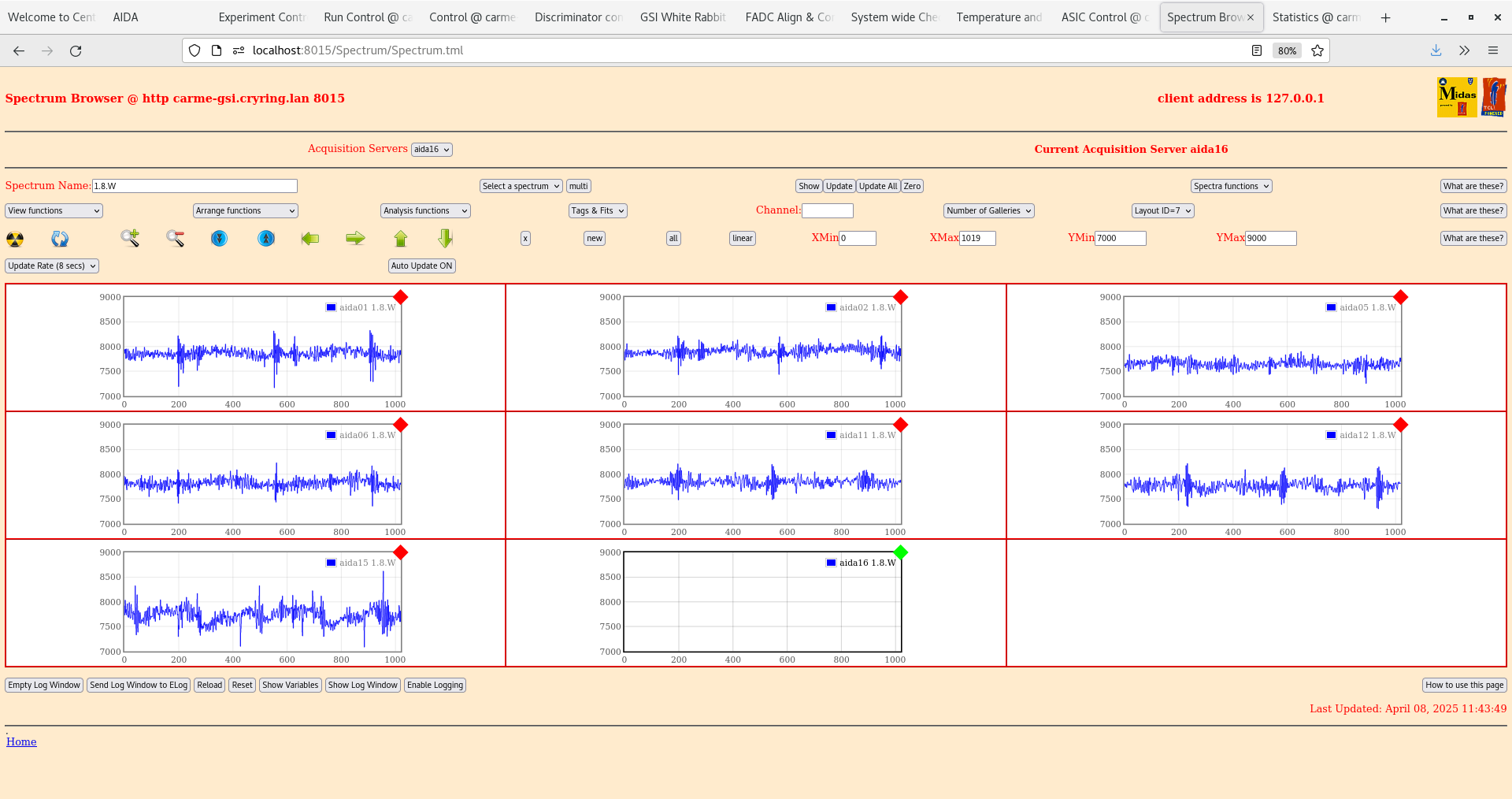
Task: Click the Zero button
Action: tap(912, 187)
